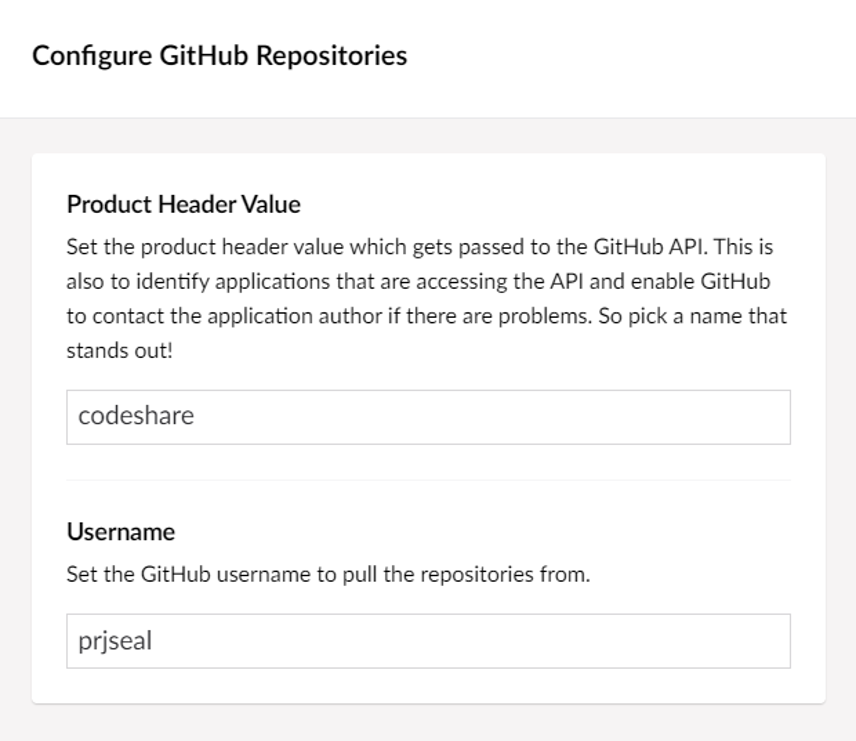Click the Product Header Value input field
856x741 pixels.
click(428, 417)
